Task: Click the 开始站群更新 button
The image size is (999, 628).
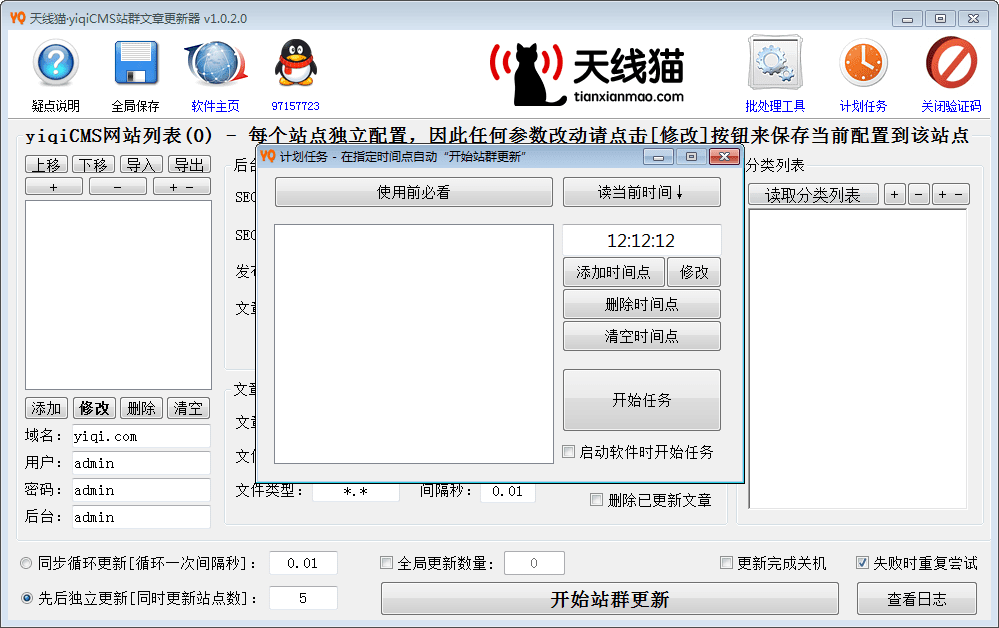Action: [x=610, y=599]
